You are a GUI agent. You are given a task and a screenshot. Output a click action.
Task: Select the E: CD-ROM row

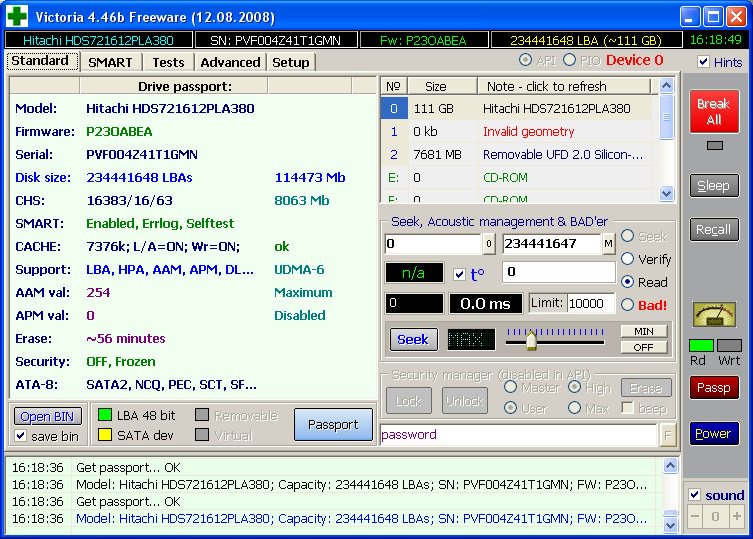pyautogui.click(x=520, y=178)
